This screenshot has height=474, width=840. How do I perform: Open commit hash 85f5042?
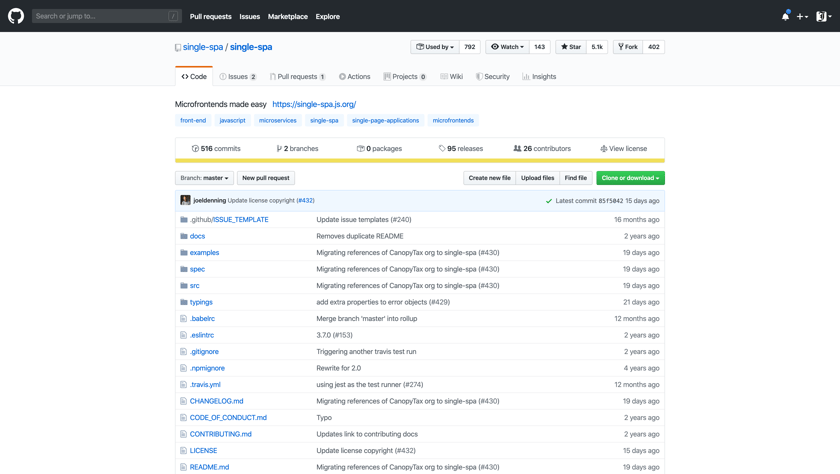[611, 201]
